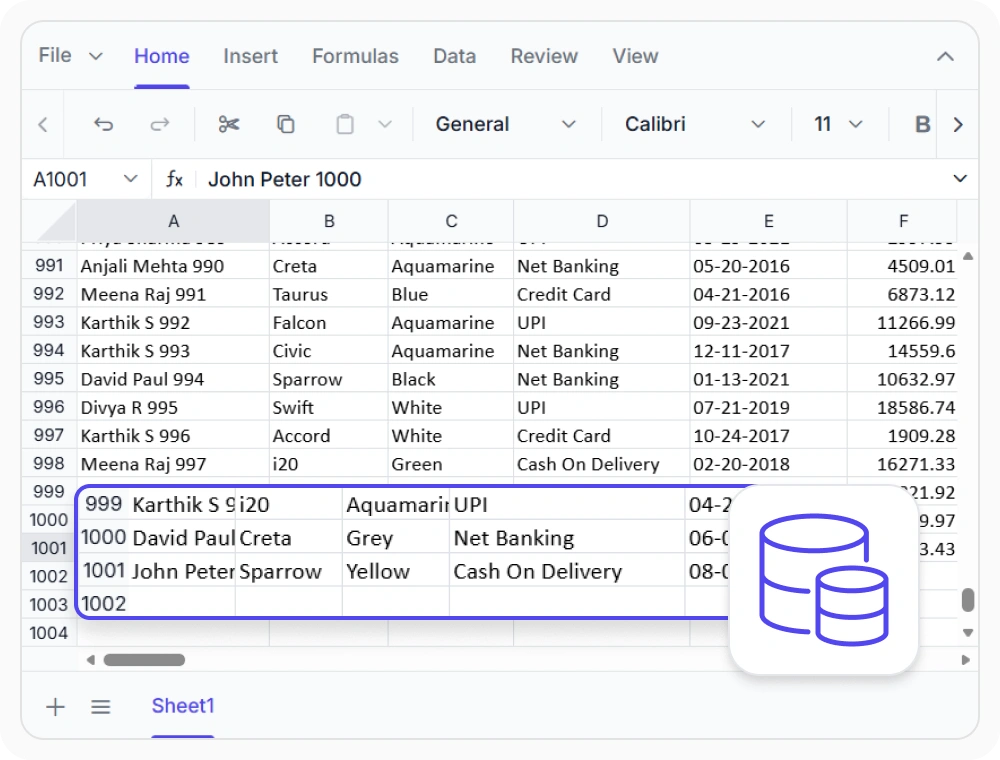The width and height of the screenshot is (1000, 760).
Task: Select column E header
Action: point(768,221)
